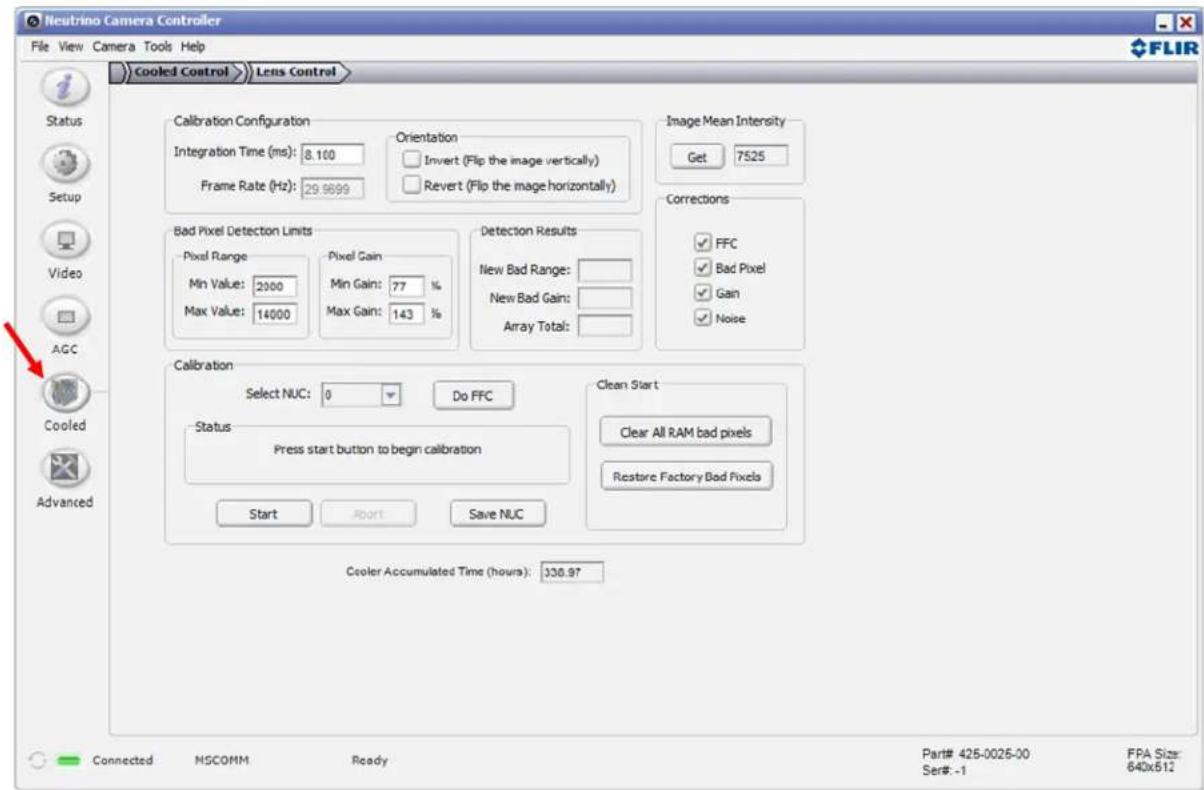Click the Start calibration button
1204x790 pixels.
tap(264, 514)
